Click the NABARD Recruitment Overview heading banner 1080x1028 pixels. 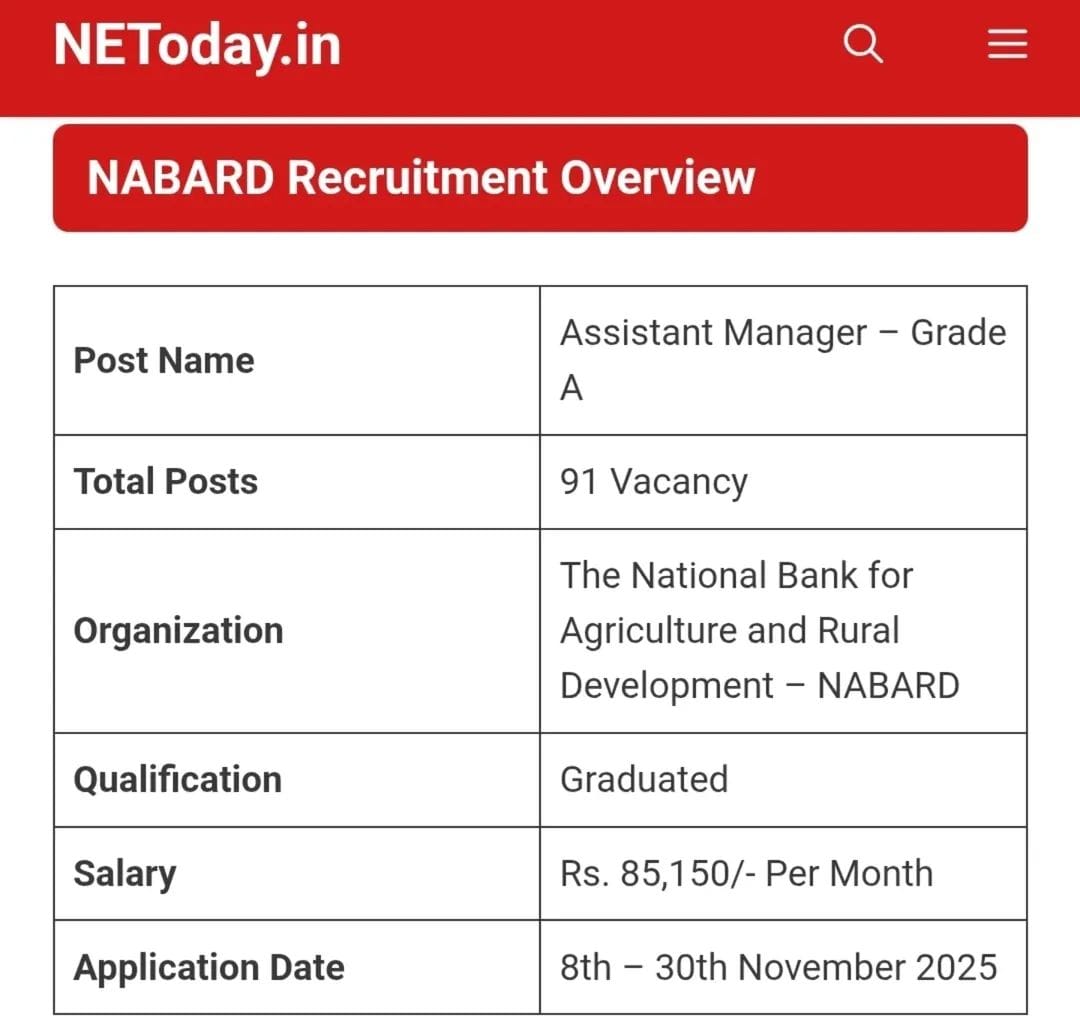click(540, 178)
